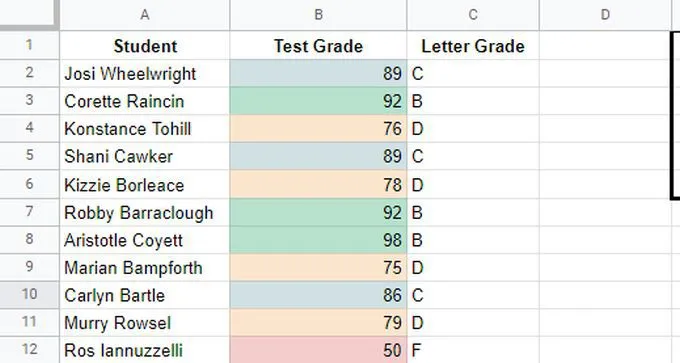Select column B header

click(x=318, y=15)
